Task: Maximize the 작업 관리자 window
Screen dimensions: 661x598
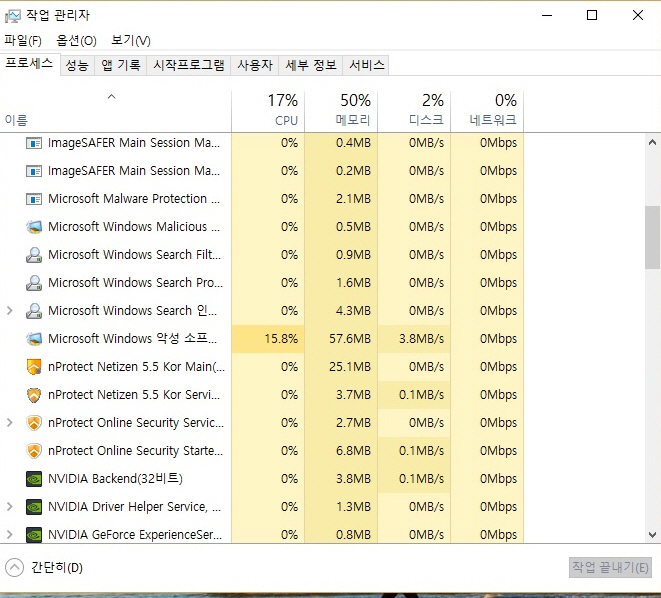Action: 592,16
